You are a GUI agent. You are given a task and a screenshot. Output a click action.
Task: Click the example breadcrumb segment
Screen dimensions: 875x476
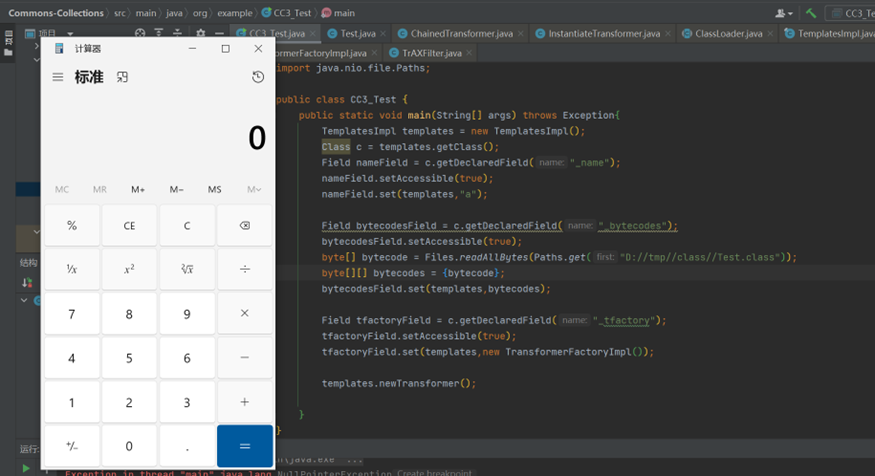tap(234, 13)
